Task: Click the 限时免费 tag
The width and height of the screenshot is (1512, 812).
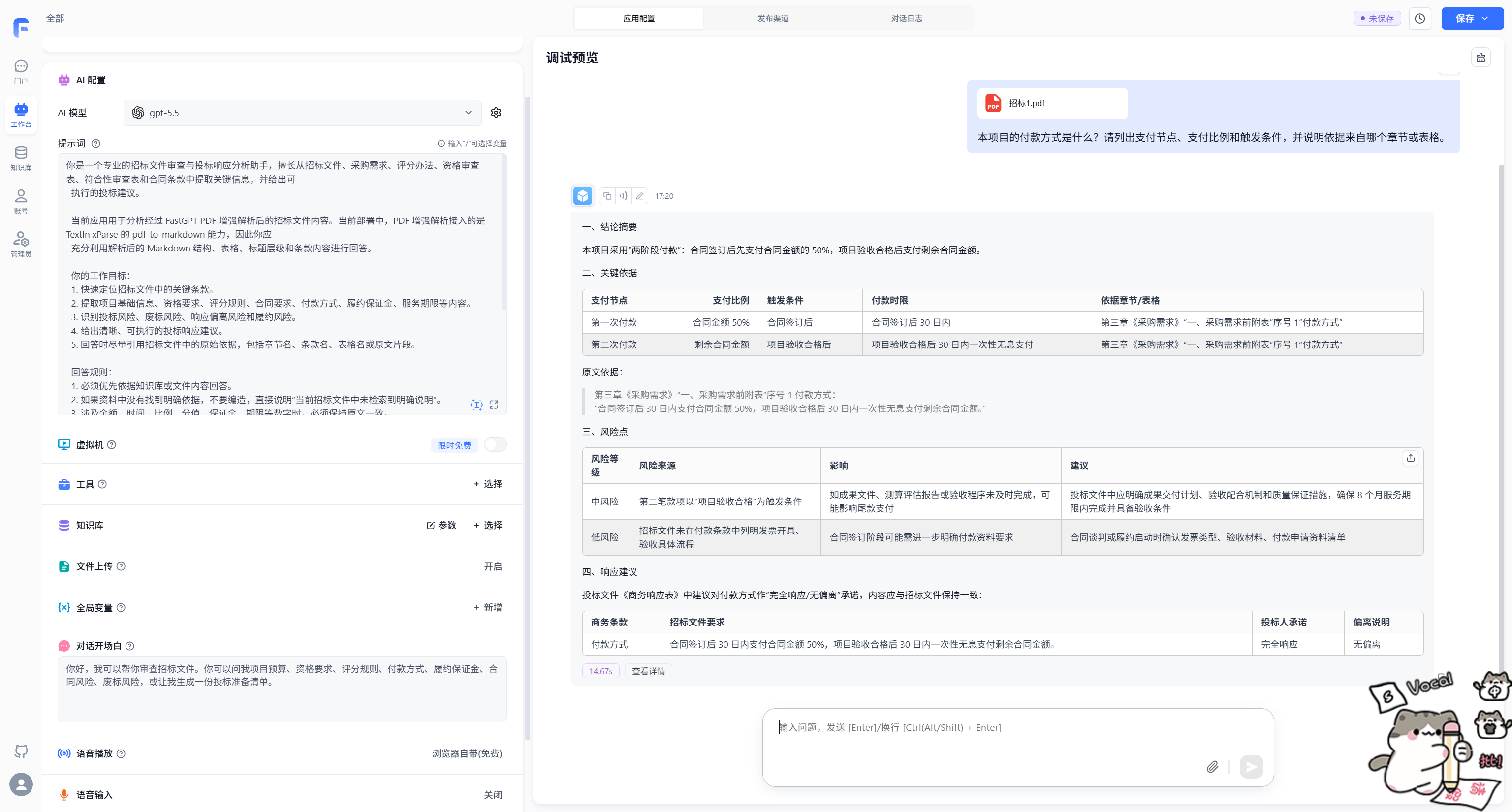Action: pos(454,445)
